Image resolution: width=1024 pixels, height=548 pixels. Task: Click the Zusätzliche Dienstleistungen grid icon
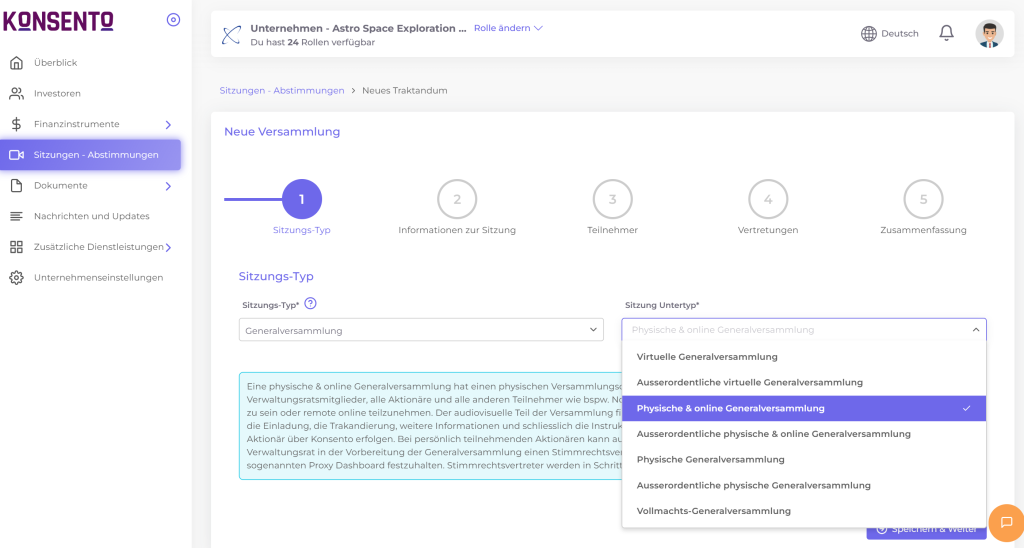[x=16, y=247]
